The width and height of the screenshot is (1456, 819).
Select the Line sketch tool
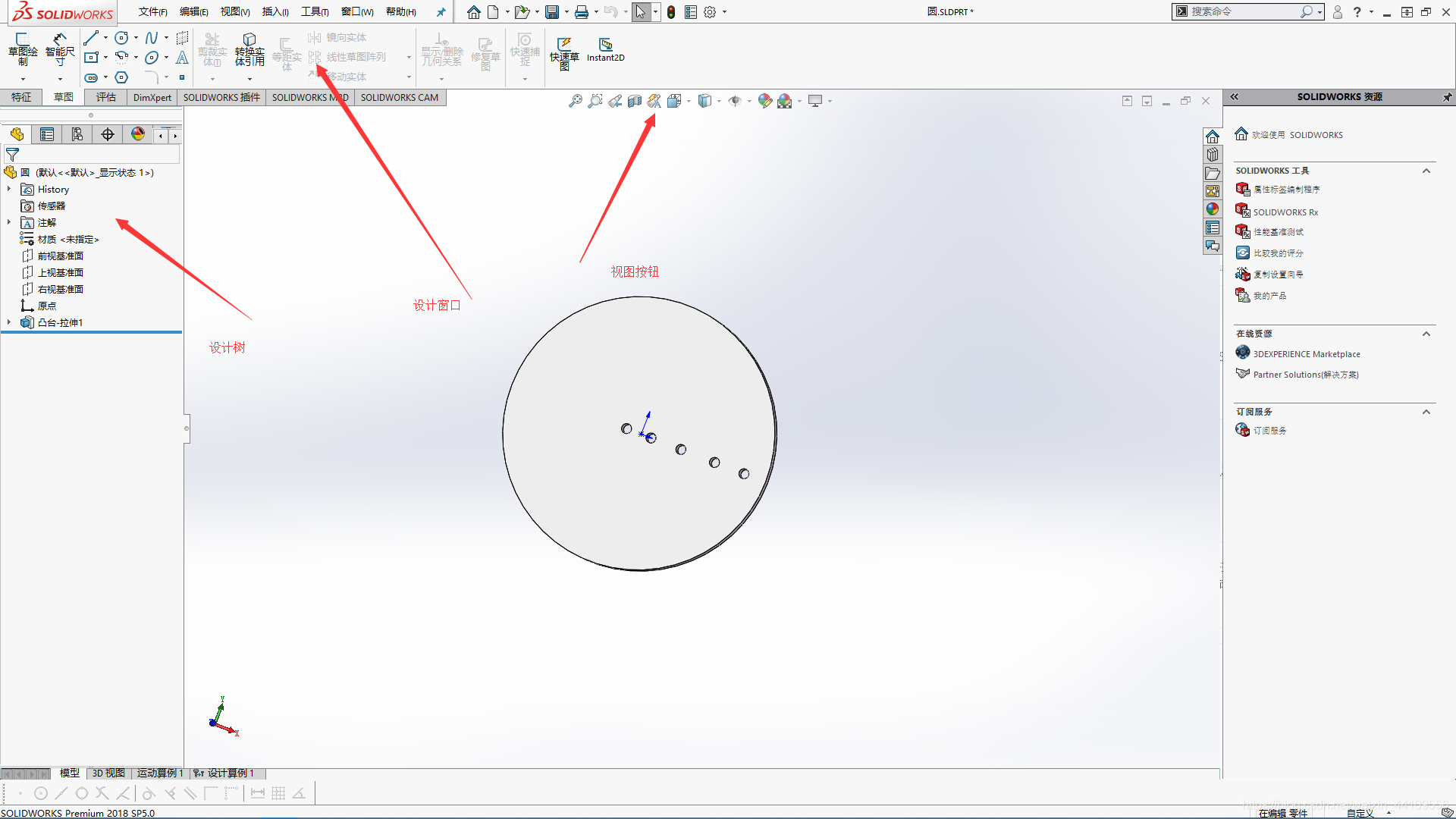point(91,38)
